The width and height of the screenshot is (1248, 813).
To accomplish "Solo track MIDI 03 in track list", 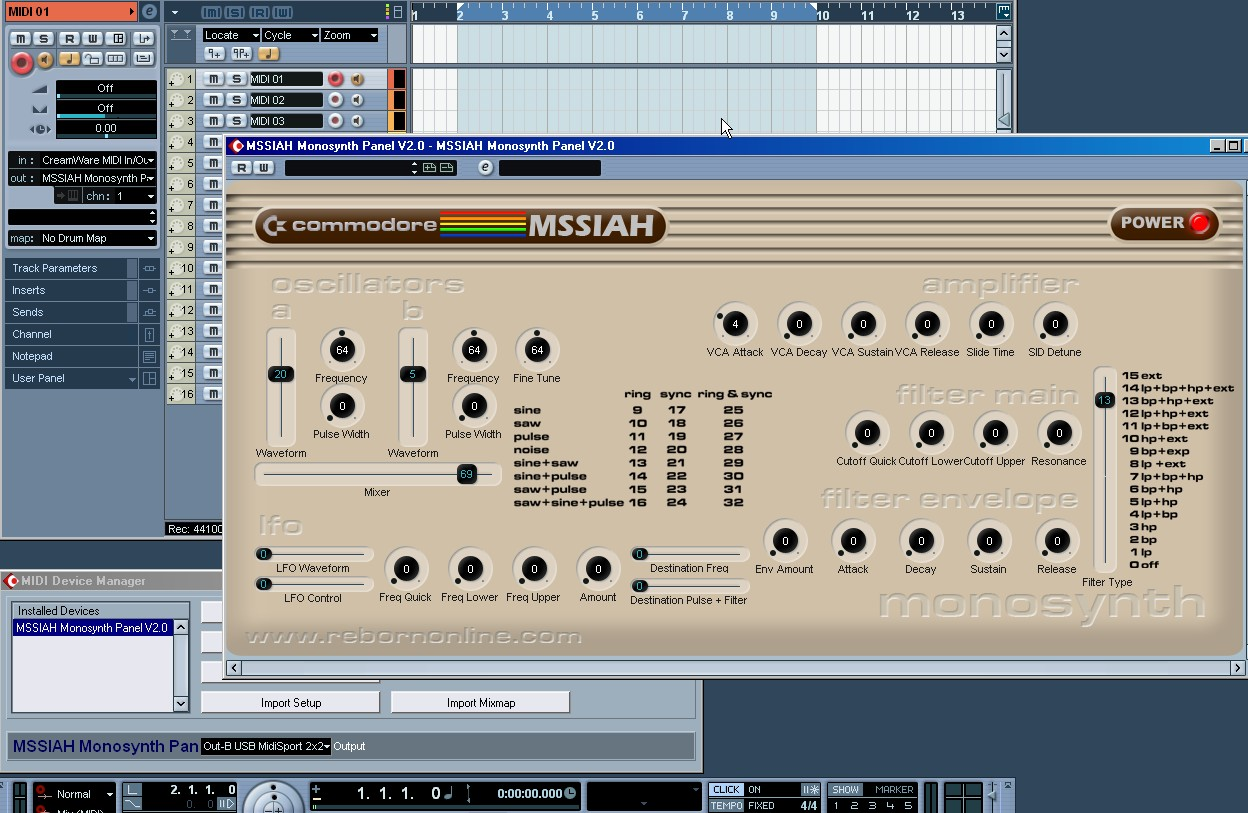I will pyautogui.click(x=237, y=121).
